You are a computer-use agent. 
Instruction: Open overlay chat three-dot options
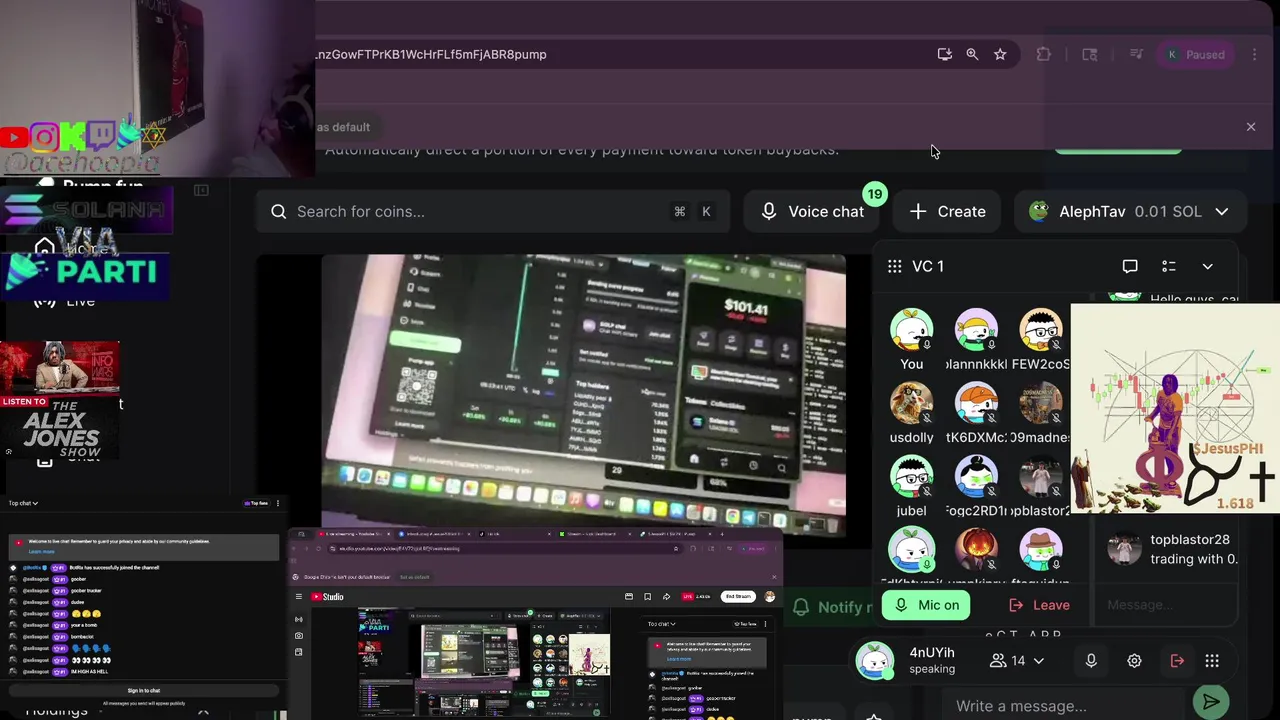pos(278,503)
